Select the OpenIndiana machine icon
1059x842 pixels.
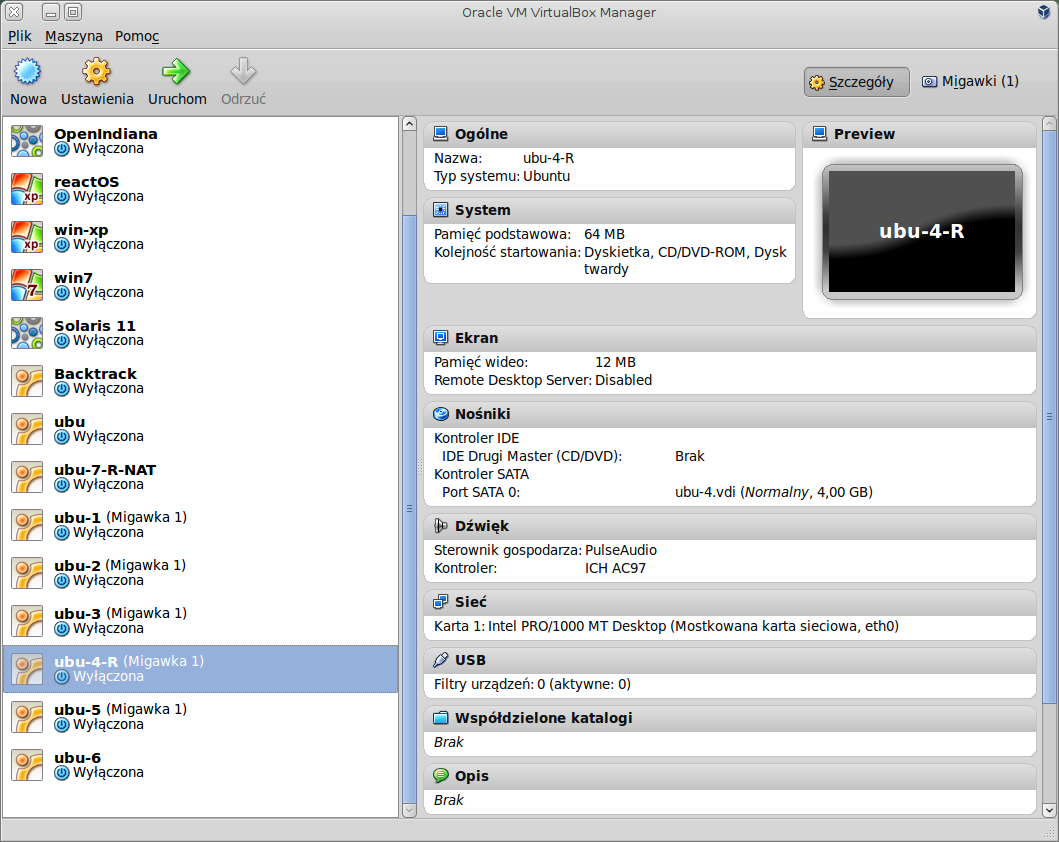coord(27,141)
